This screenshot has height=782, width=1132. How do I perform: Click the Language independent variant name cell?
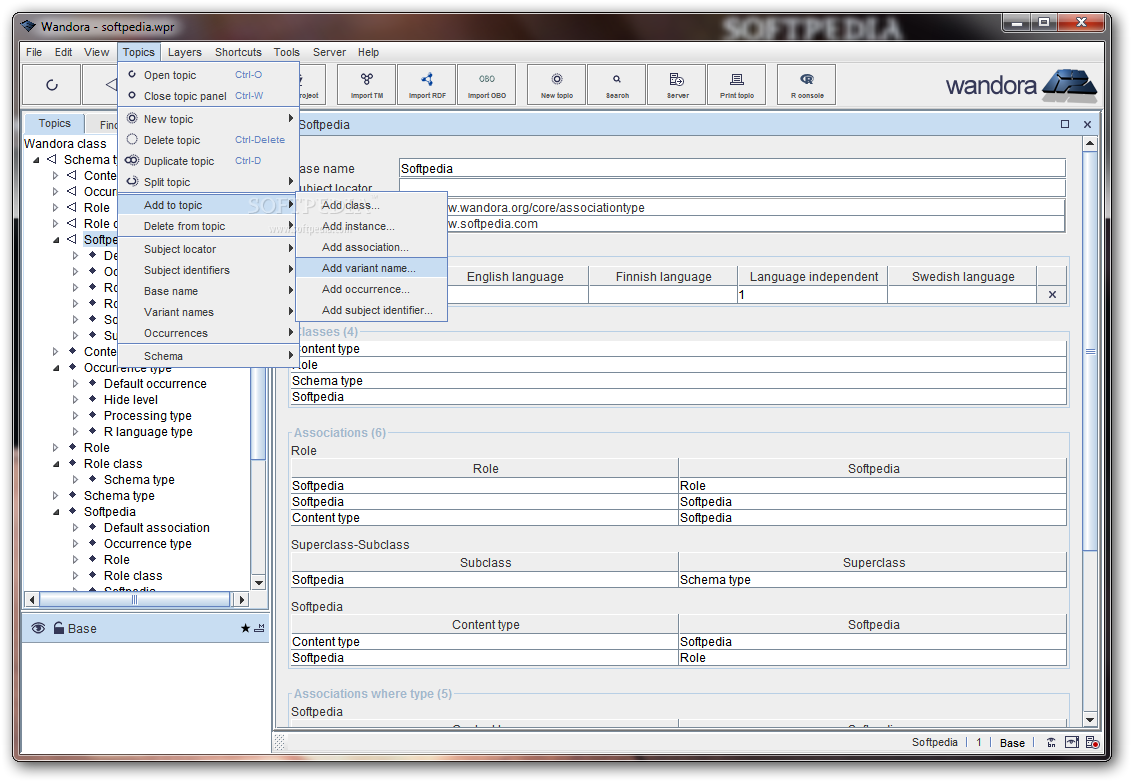812,295
